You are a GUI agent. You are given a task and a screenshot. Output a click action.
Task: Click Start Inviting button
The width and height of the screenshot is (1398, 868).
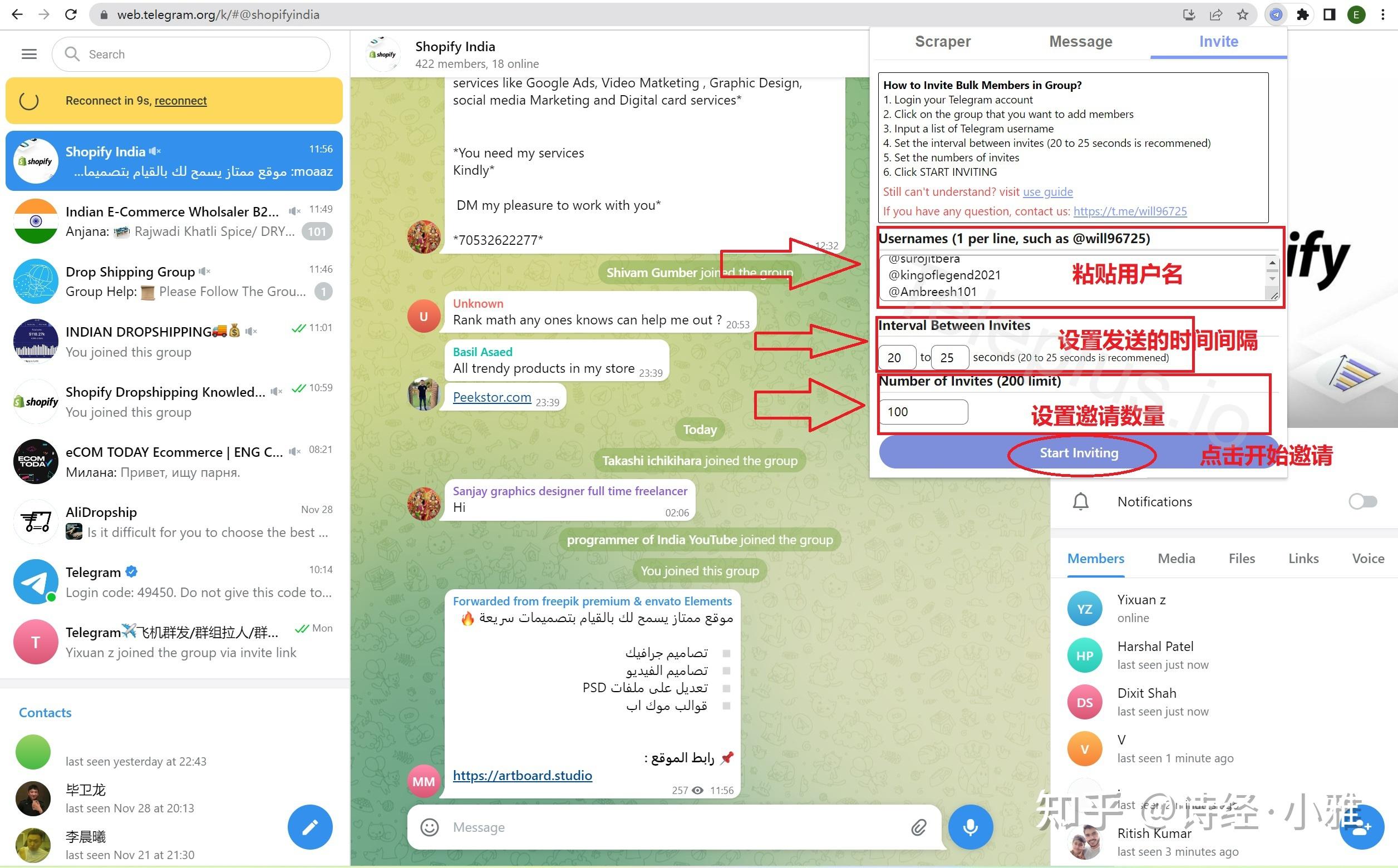pos(1078,452)
